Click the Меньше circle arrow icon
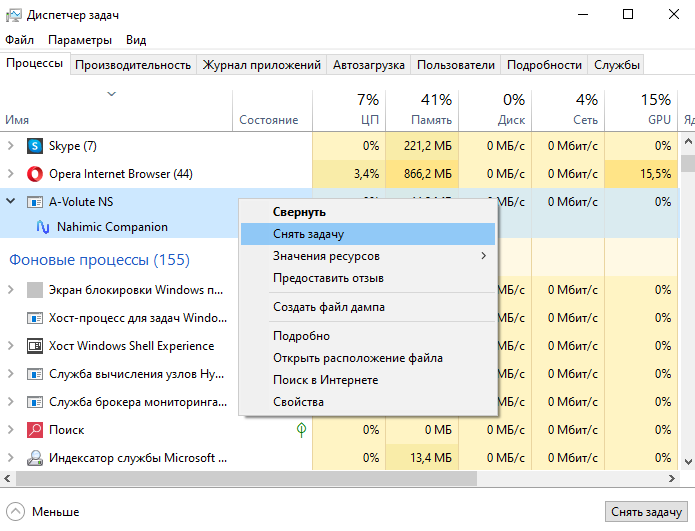This screenshot has height=531, width=695. (x=16, y=511)
